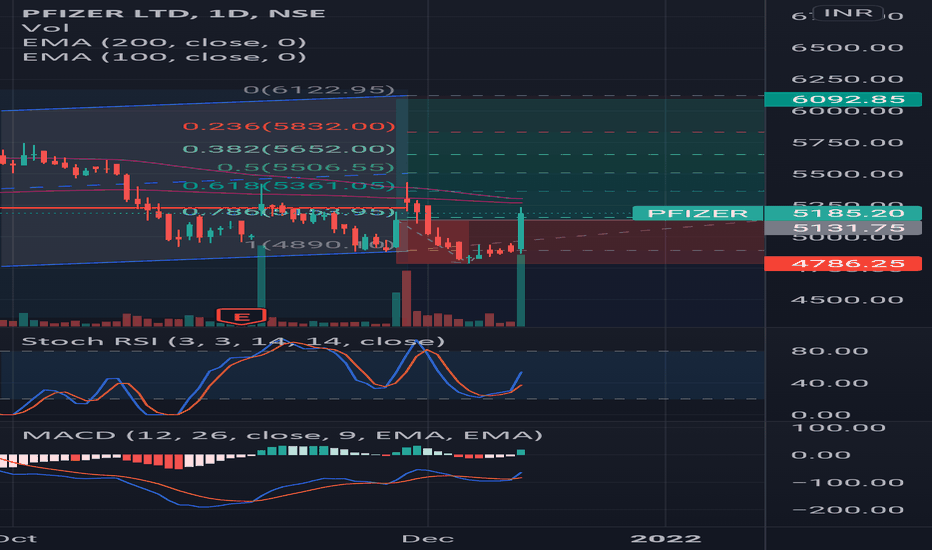Select Fibonacci level 0.618(5361.05) label

point(289,186)
